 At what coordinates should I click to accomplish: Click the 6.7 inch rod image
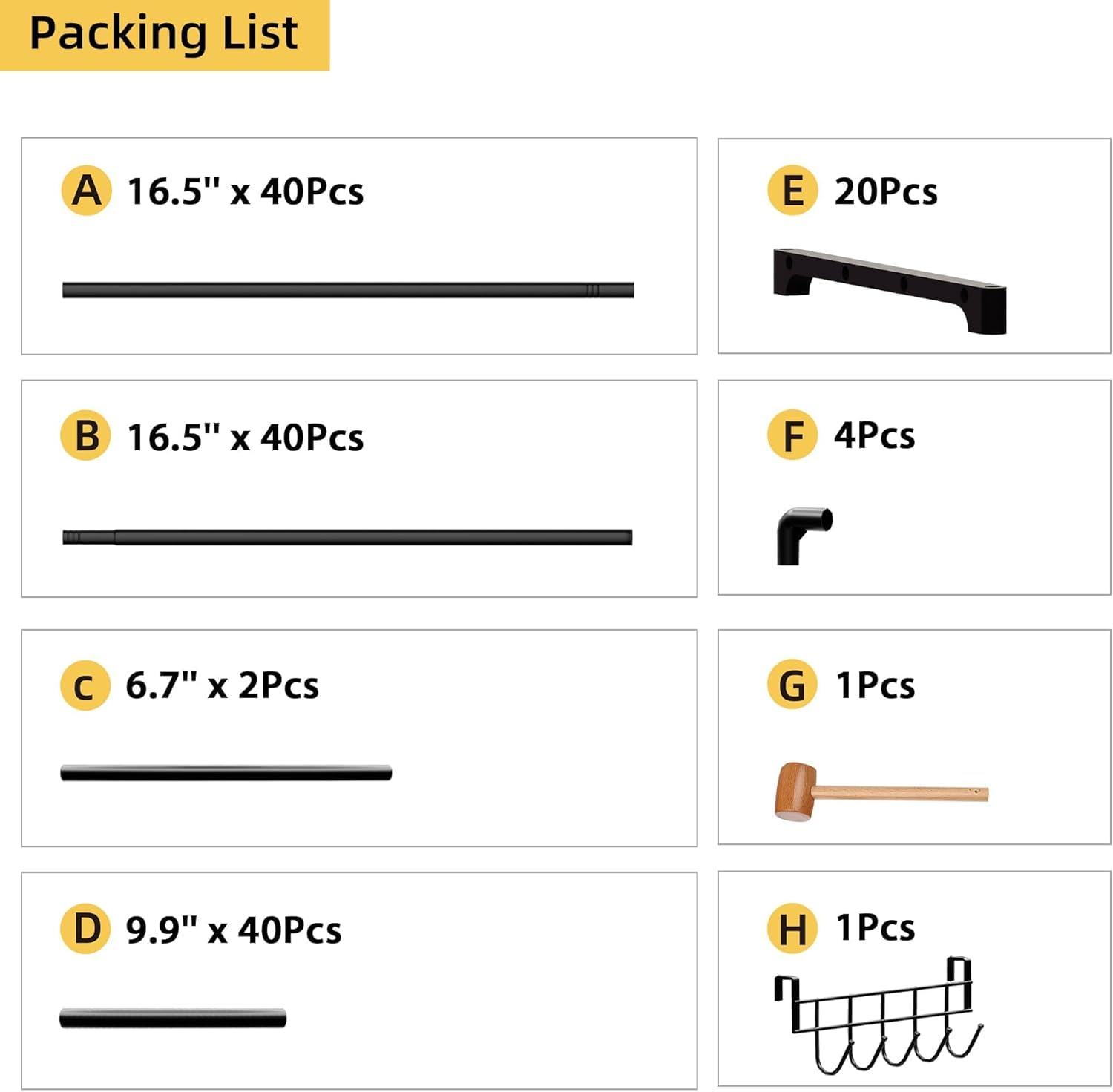(226, 773)
